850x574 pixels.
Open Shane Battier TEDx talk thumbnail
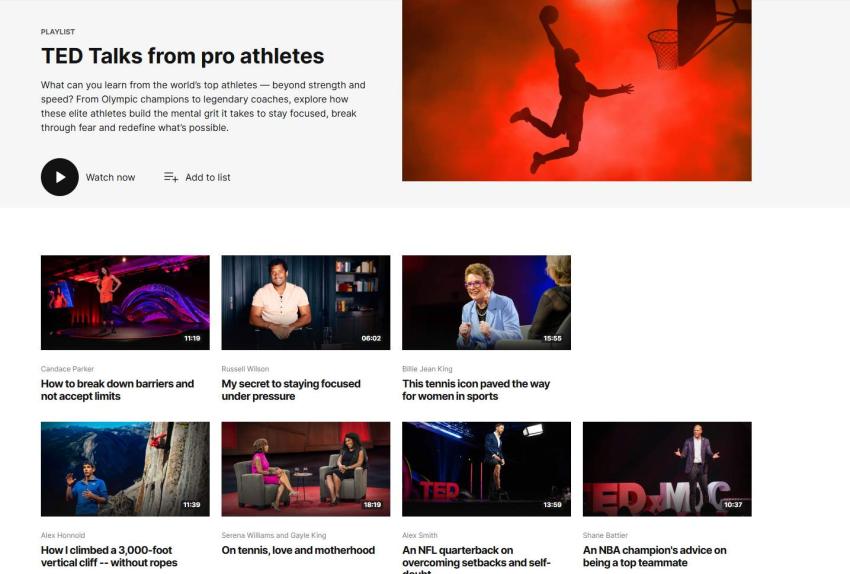[x=667, y=469]
